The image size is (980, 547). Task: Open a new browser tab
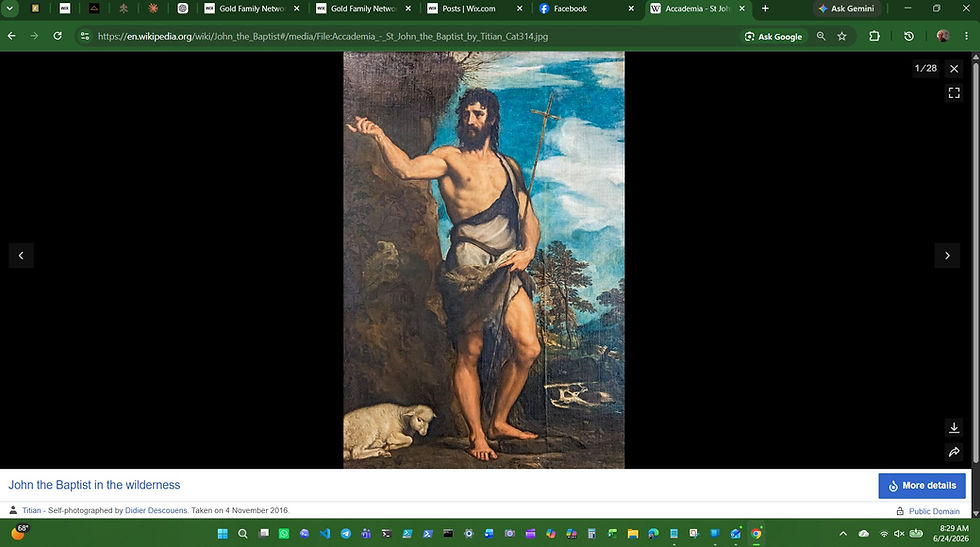(765, 9)
